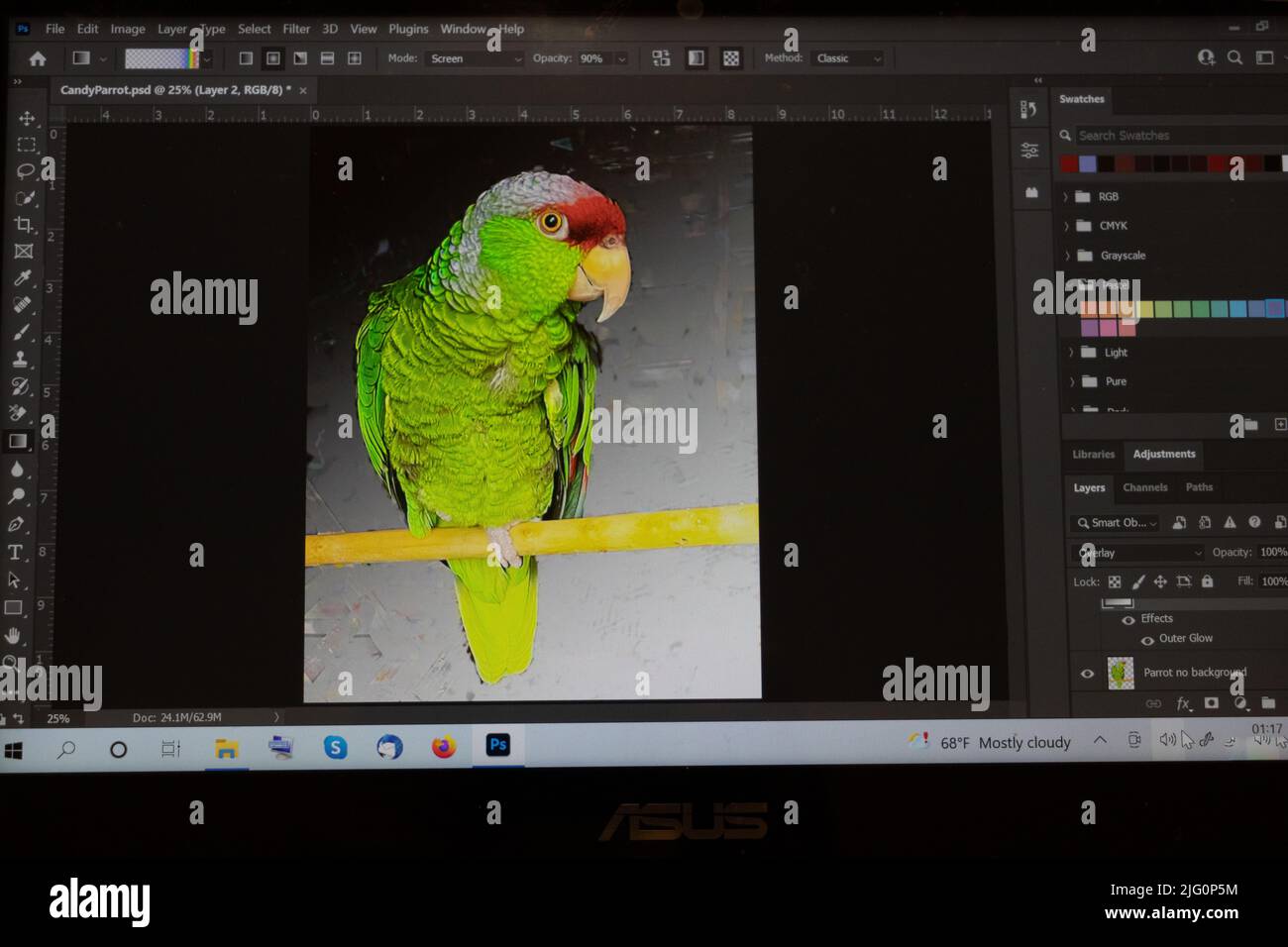Select the Path Selection tool
Image resolution: width=1288 pixels, height=947 pixels.
15,579
